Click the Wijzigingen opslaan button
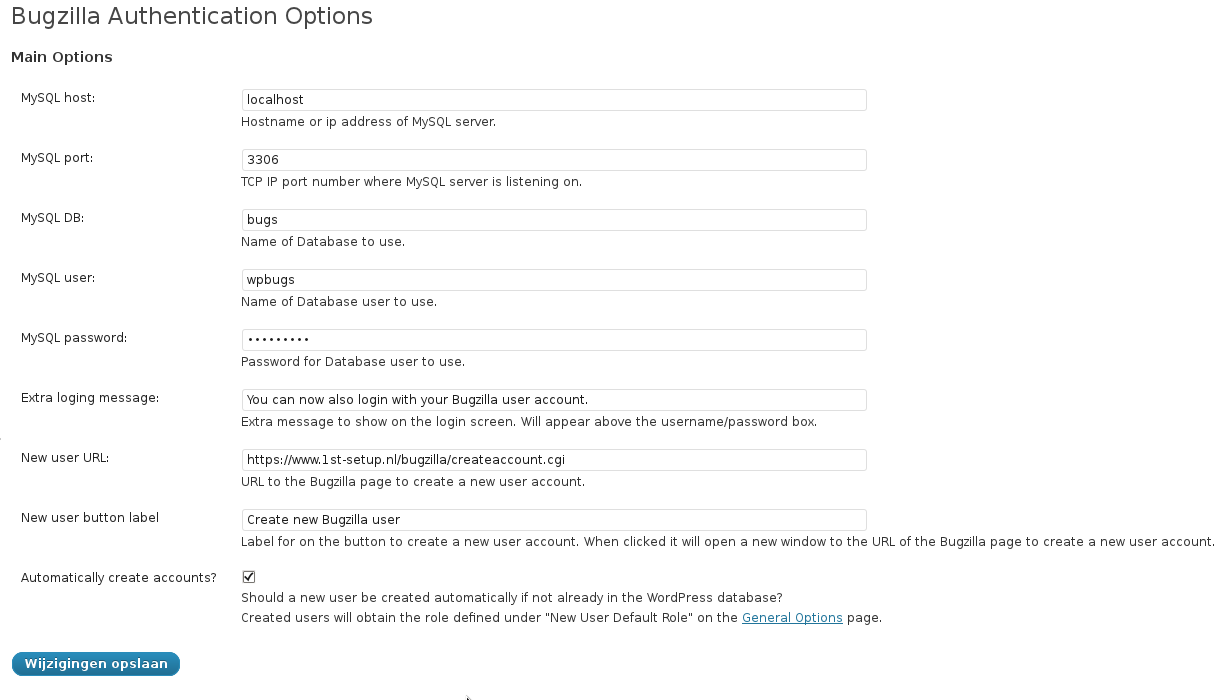The image size is (1232, 700). [x=96, y=664]
